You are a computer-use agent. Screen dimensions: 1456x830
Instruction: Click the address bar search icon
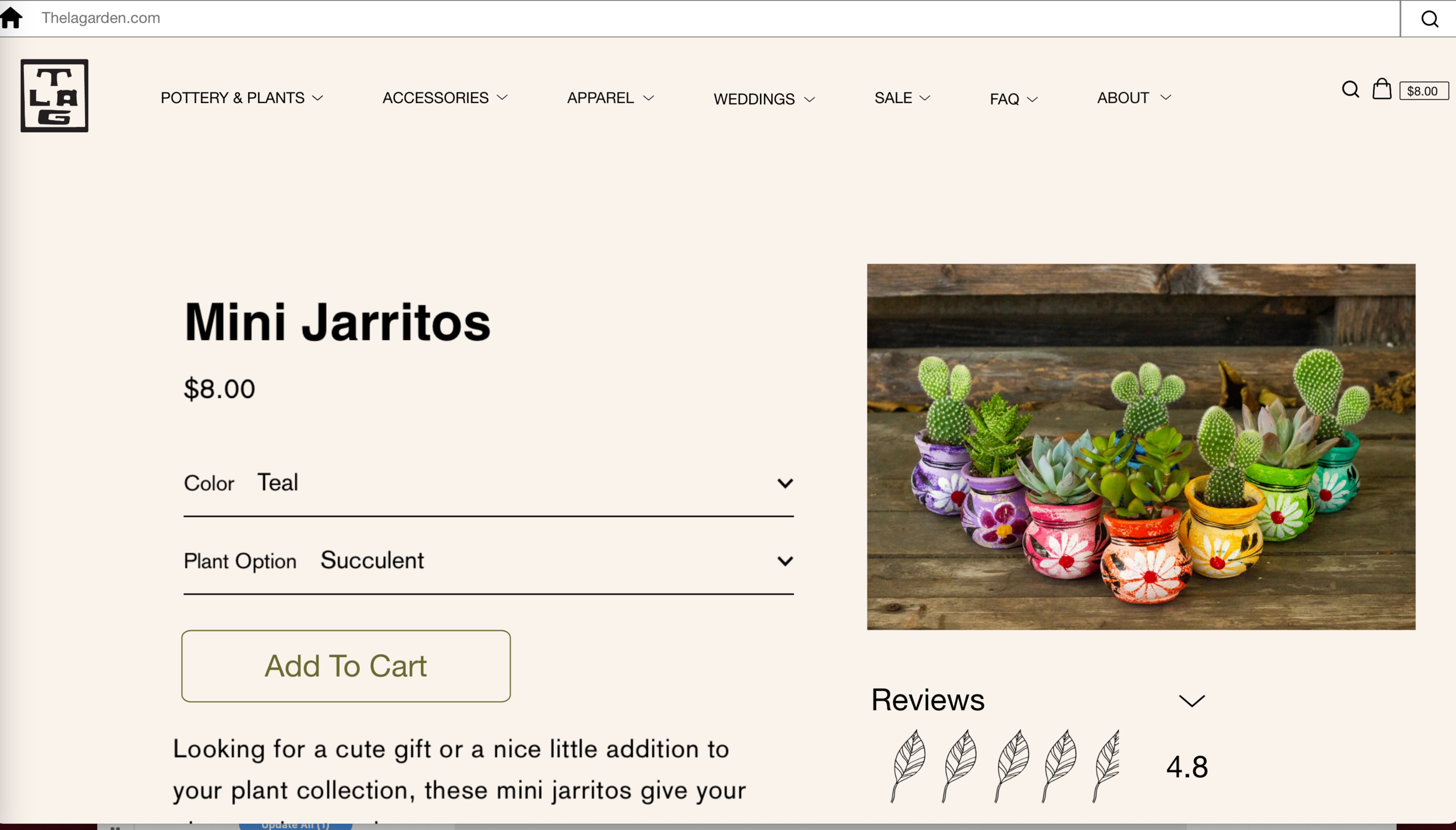click(x=1429, y=19)
